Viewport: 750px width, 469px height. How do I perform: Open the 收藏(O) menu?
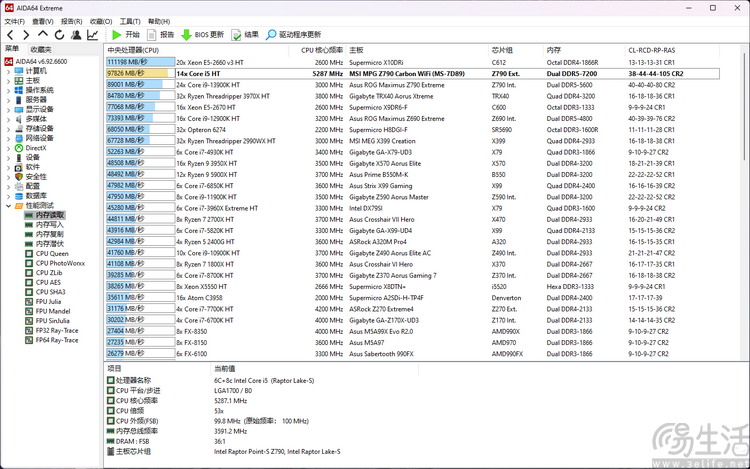pos(101,22)
